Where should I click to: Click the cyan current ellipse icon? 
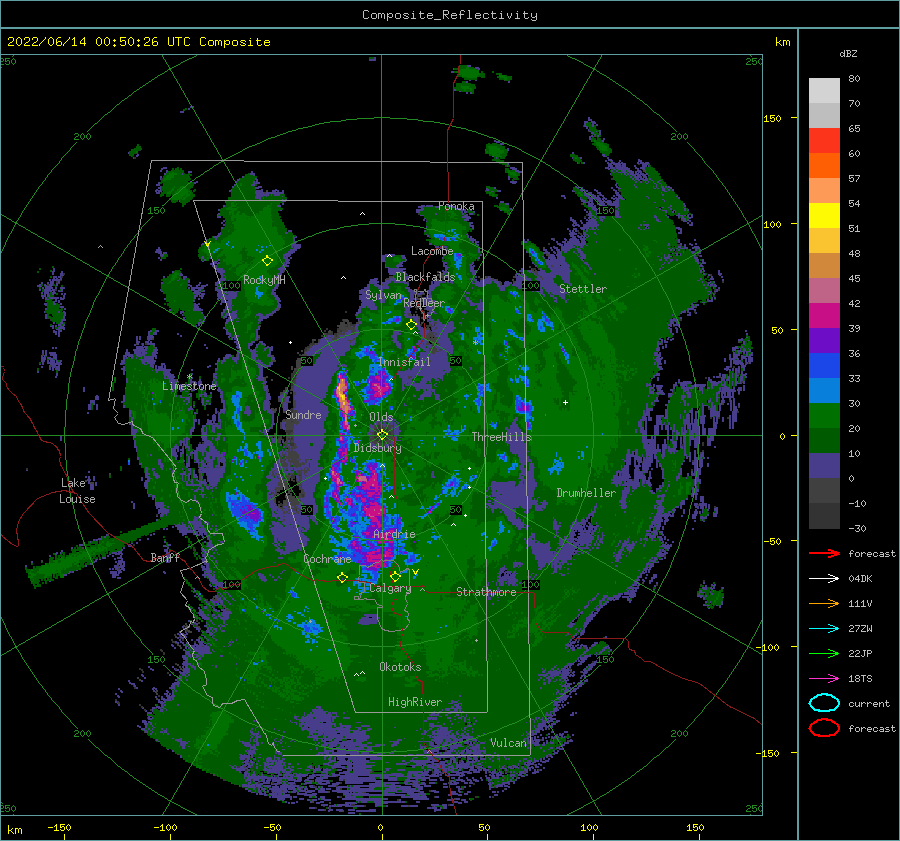tap(824, 703)
